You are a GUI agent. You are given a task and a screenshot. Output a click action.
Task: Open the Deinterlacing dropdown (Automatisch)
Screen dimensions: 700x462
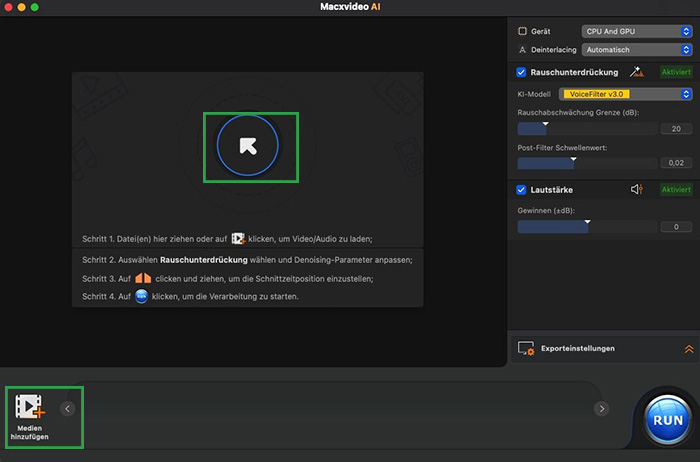[637, 50]
